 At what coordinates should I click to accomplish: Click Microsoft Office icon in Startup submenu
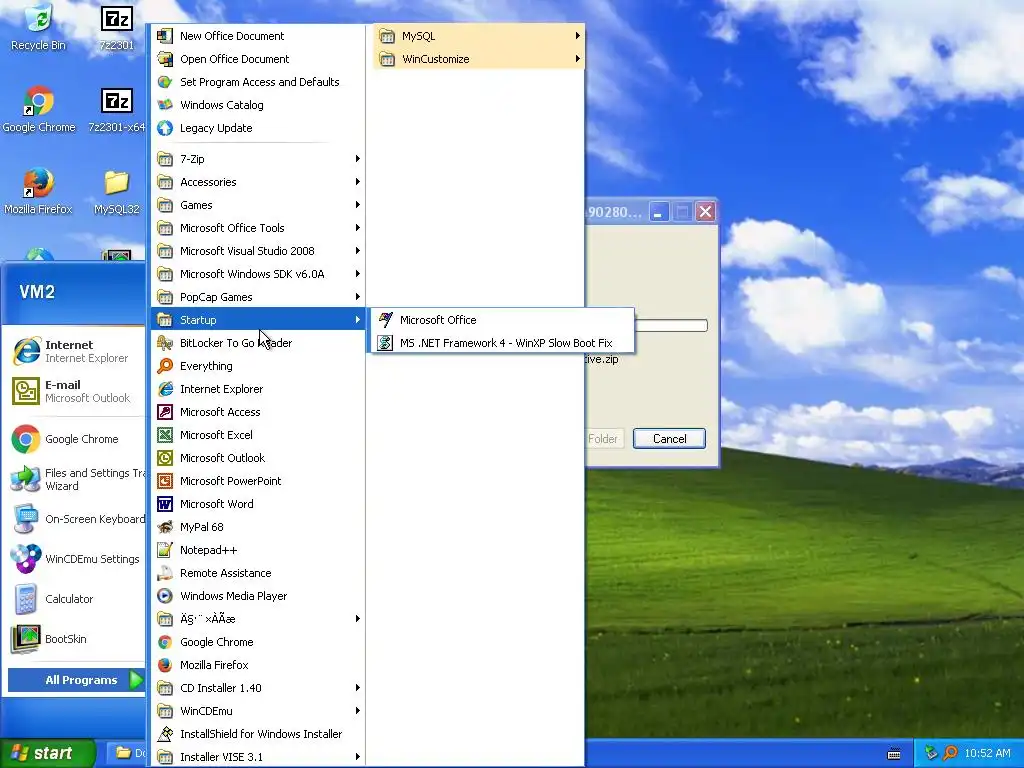(x=385, y=320)
